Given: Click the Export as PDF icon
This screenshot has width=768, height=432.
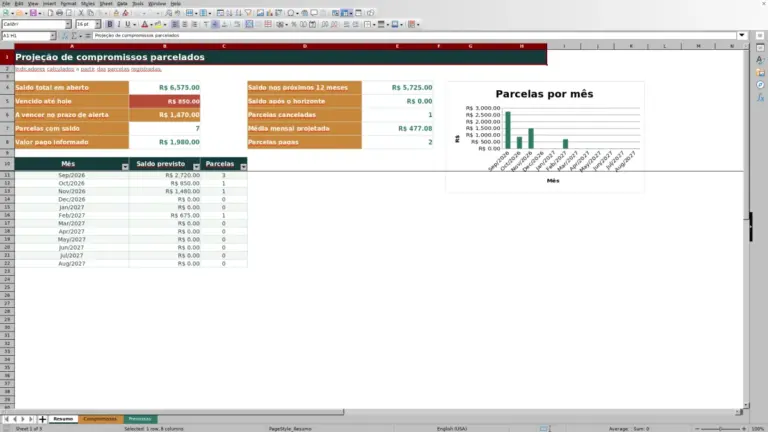Looking at the screenshot, I should [50, 13].
